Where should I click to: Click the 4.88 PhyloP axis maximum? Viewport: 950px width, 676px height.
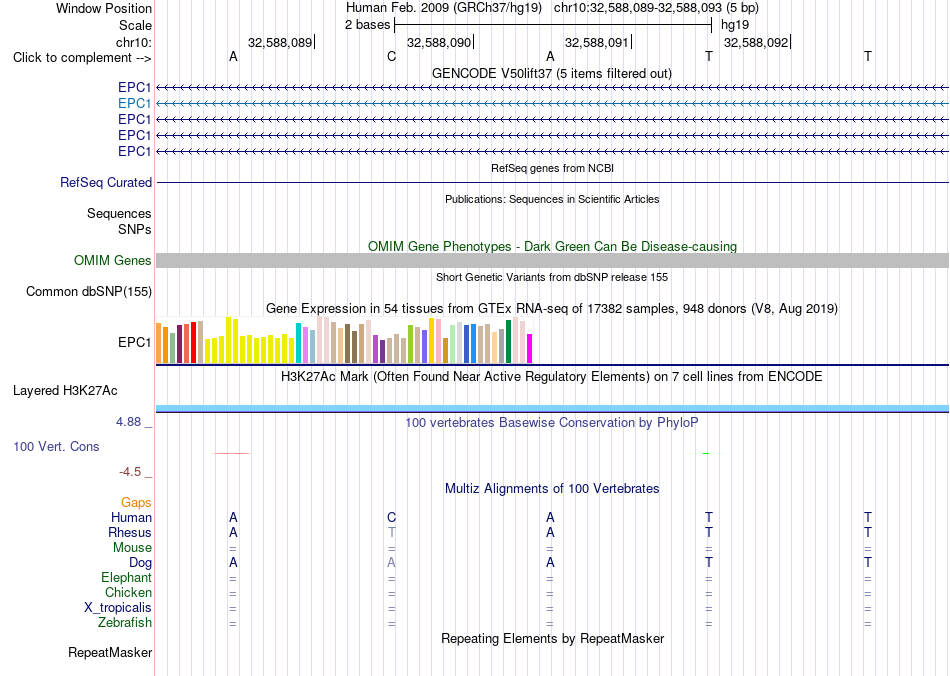(x=128, y=422)
